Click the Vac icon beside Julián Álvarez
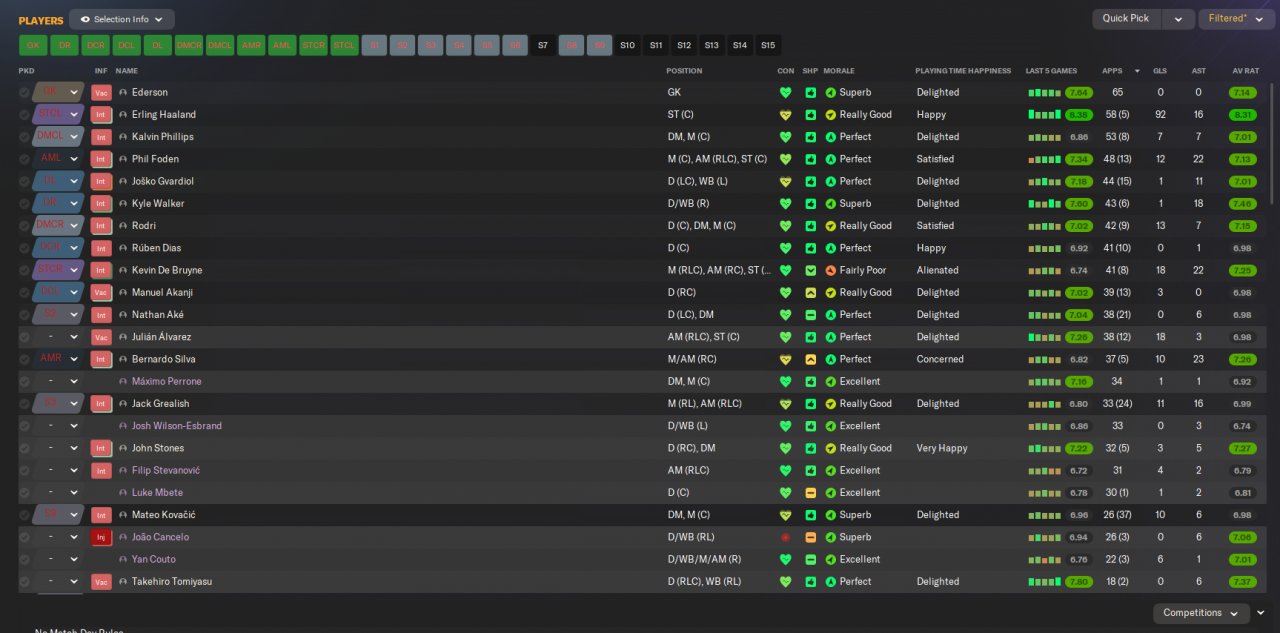Viewport: 1280px width, 633px height. (101, 337)
